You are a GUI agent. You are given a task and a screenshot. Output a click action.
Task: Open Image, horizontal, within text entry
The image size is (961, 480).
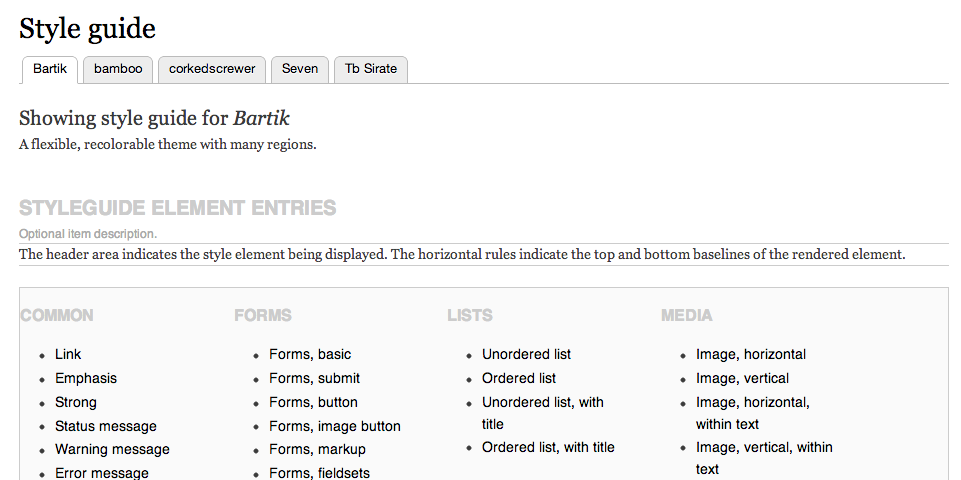point(753,413)
